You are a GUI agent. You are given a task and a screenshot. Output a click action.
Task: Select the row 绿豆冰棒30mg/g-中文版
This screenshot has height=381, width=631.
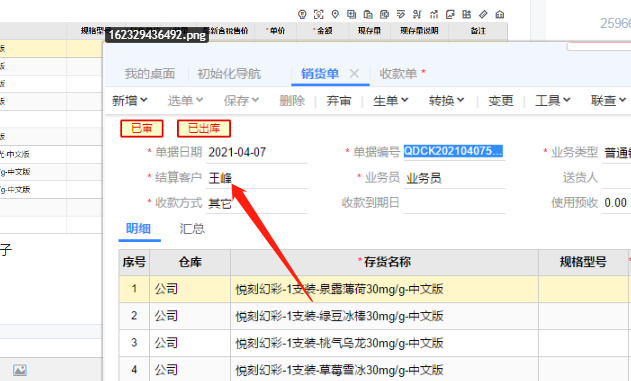click(x=339, y=316)
